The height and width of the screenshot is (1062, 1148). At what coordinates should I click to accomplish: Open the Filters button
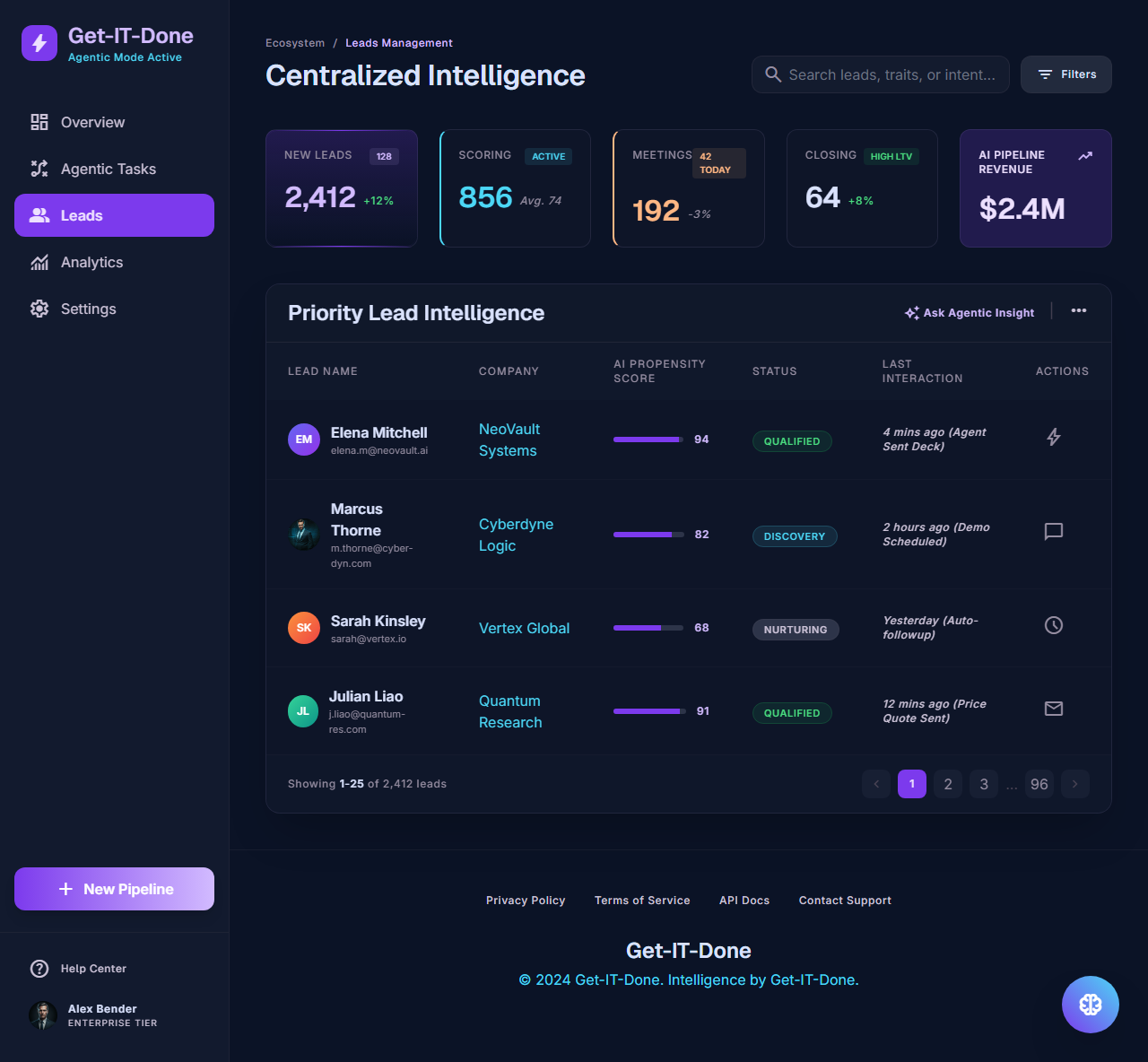click(1066, 74)
